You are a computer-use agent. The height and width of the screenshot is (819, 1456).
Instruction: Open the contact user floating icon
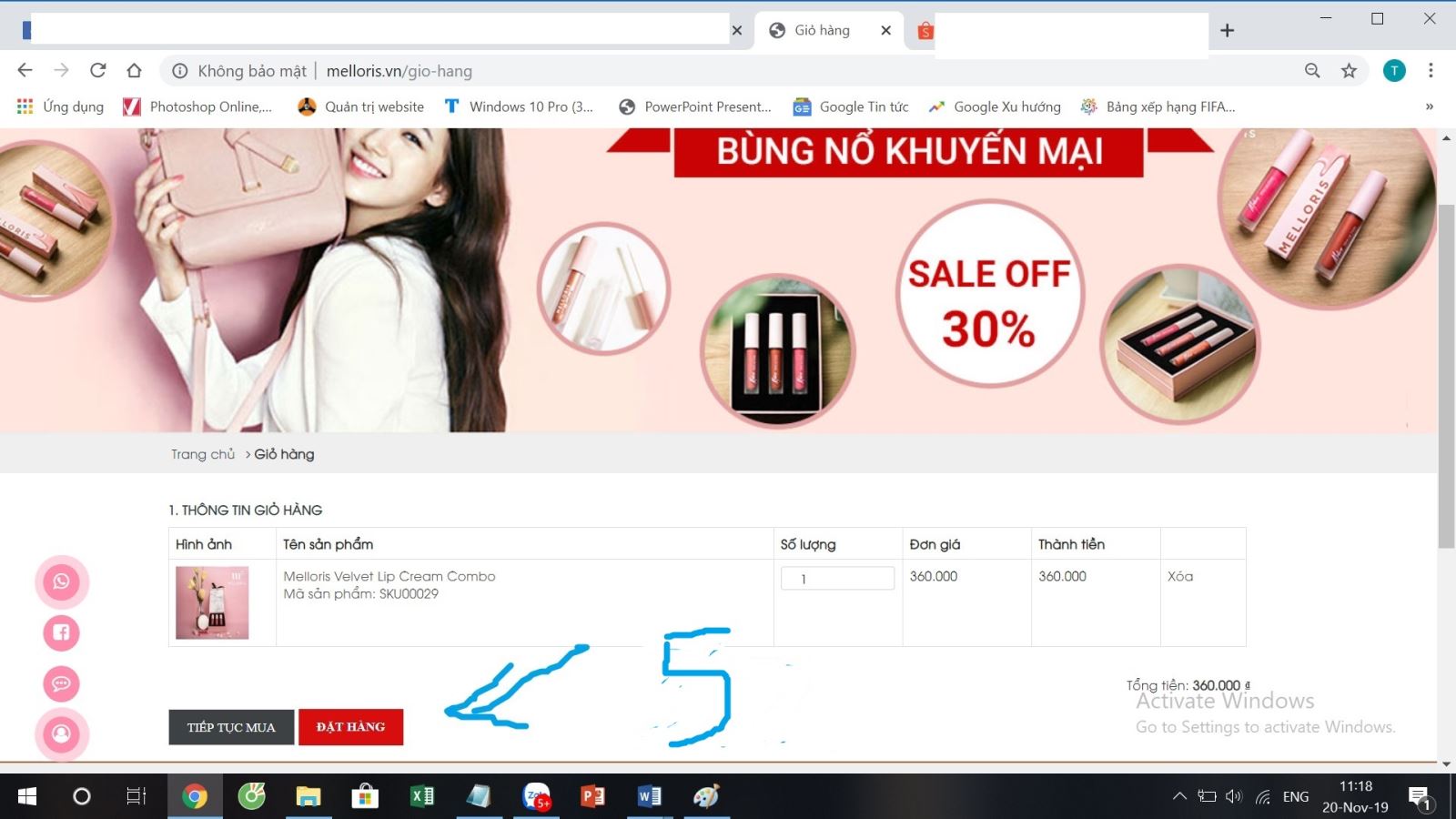point(61,733)
